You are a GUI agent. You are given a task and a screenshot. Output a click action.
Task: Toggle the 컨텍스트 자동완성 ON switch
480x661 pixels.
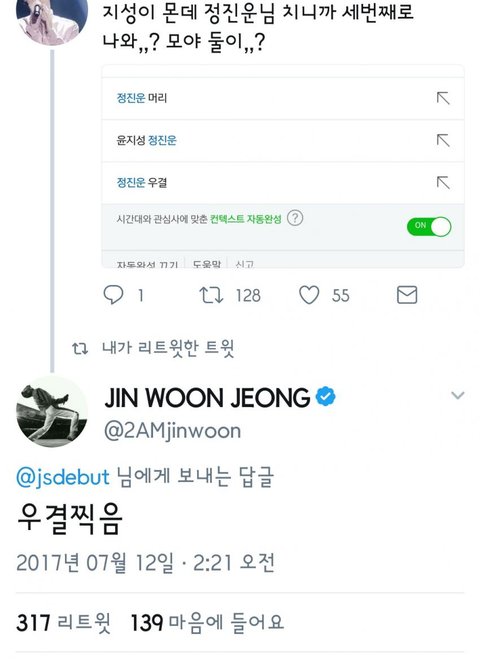(x=429, y=226)
